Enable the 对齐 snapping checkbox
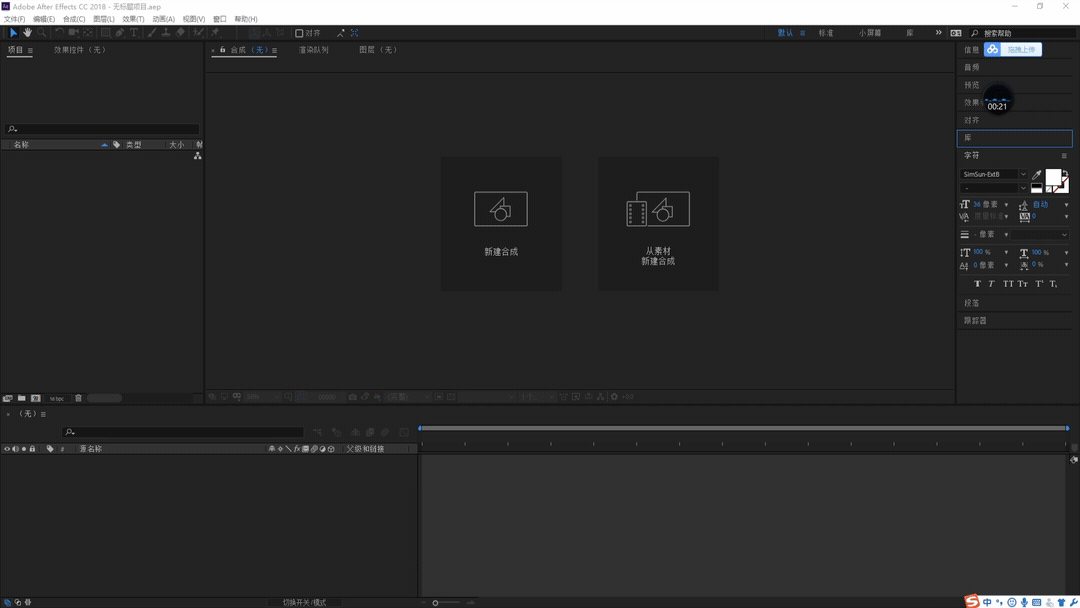The image size is (1080, 608). [x=299, y=33]
